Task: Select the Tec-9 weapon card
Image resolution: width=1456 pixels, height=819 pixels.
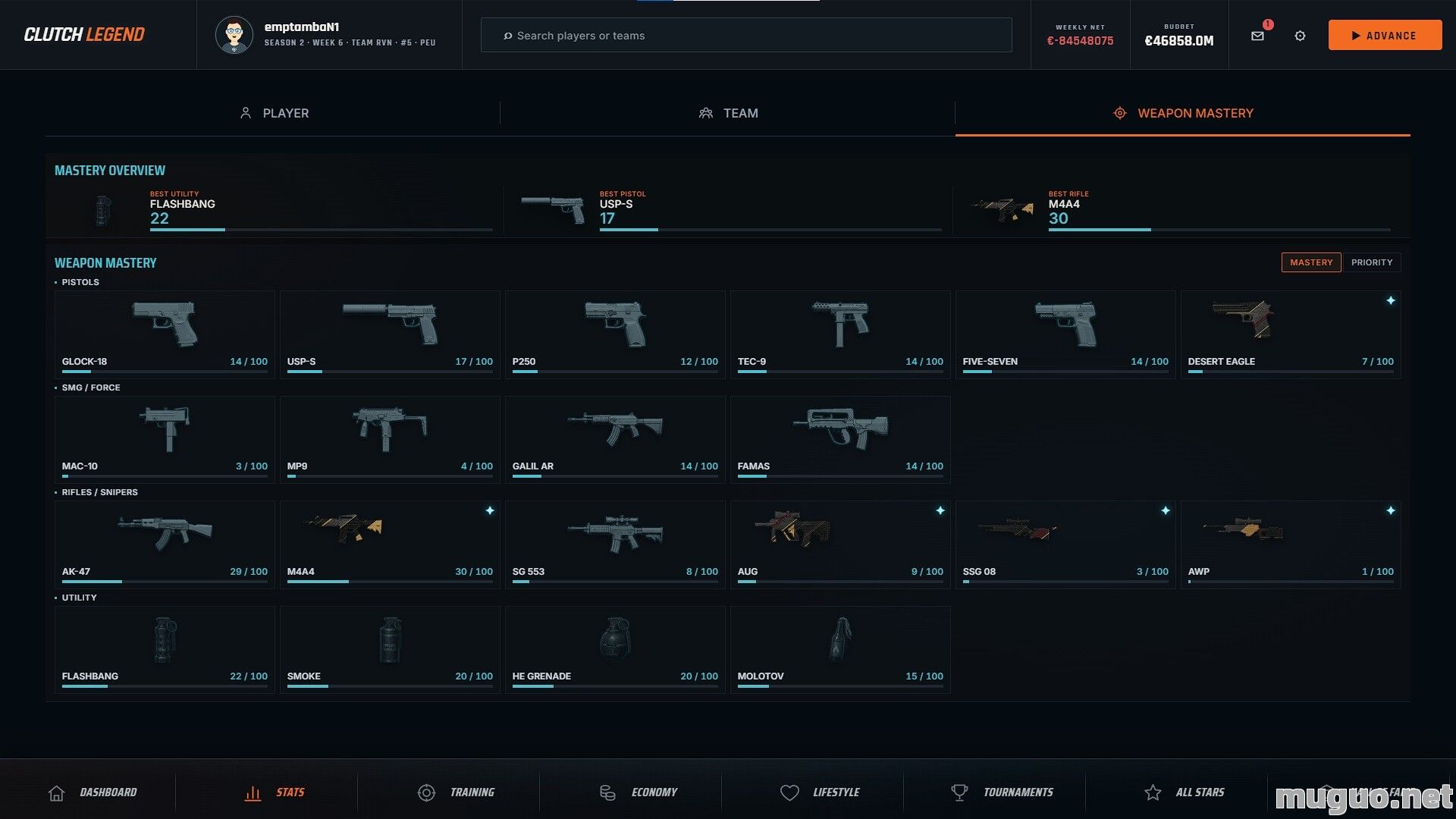Action: [840, 334]
